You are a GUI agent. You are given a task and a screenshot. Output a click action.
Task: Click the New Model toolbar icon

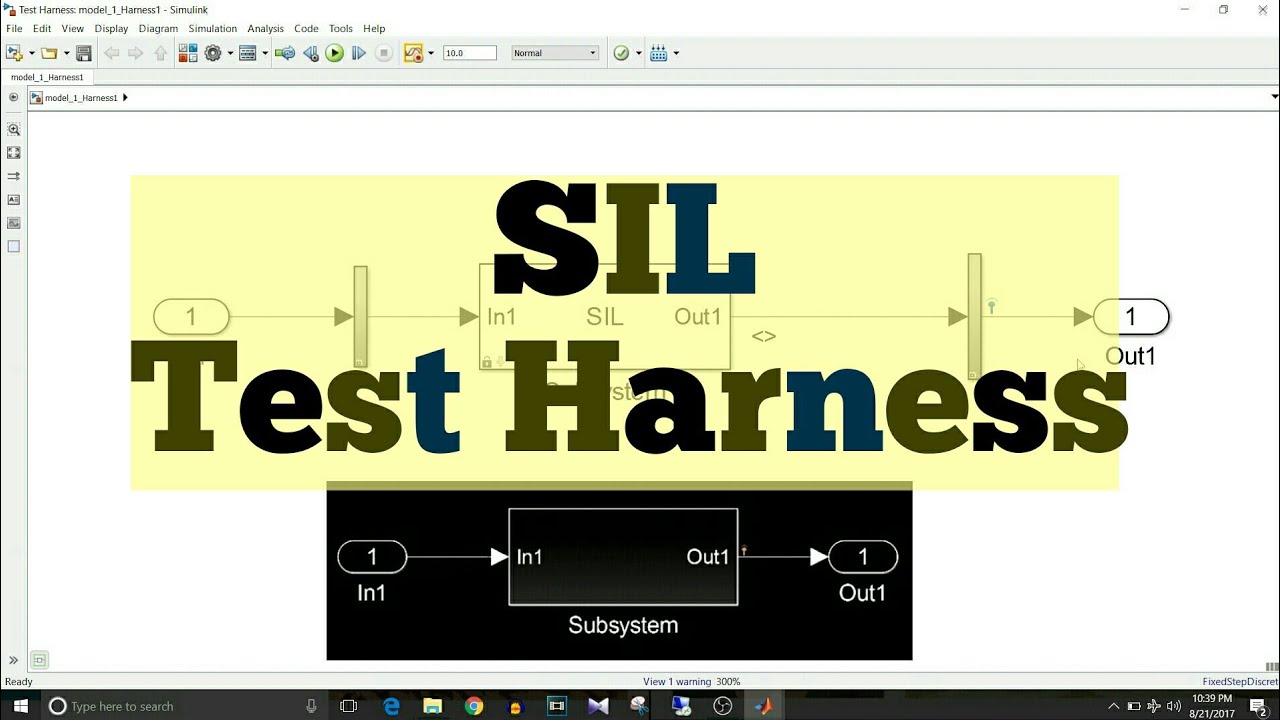(14, 53)
